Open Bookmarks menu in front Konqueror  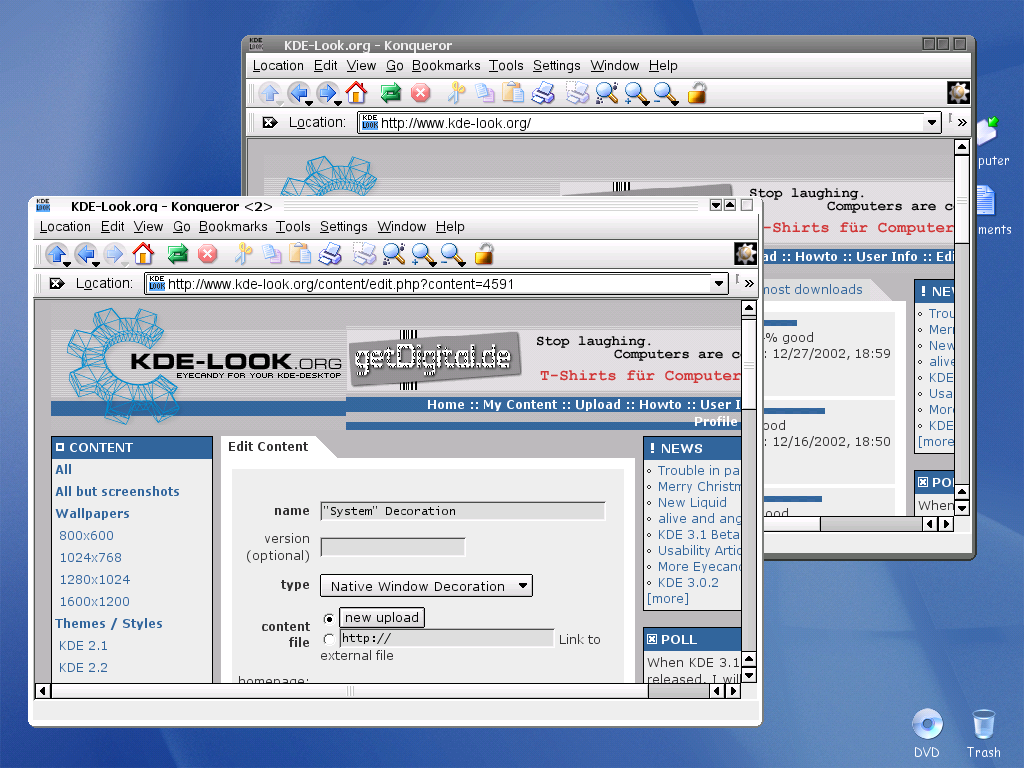pos(233,227)
